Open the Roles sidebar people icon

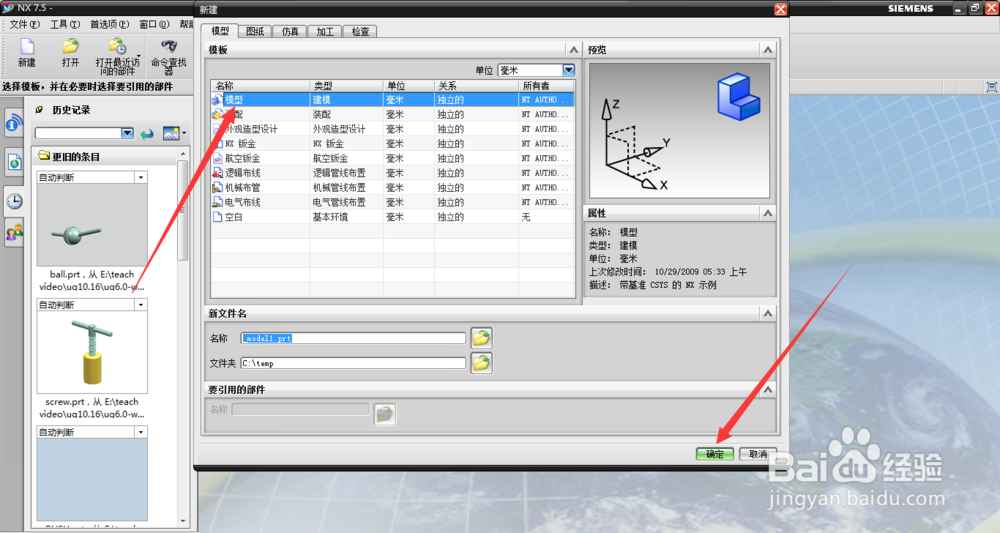coord(14,231)
